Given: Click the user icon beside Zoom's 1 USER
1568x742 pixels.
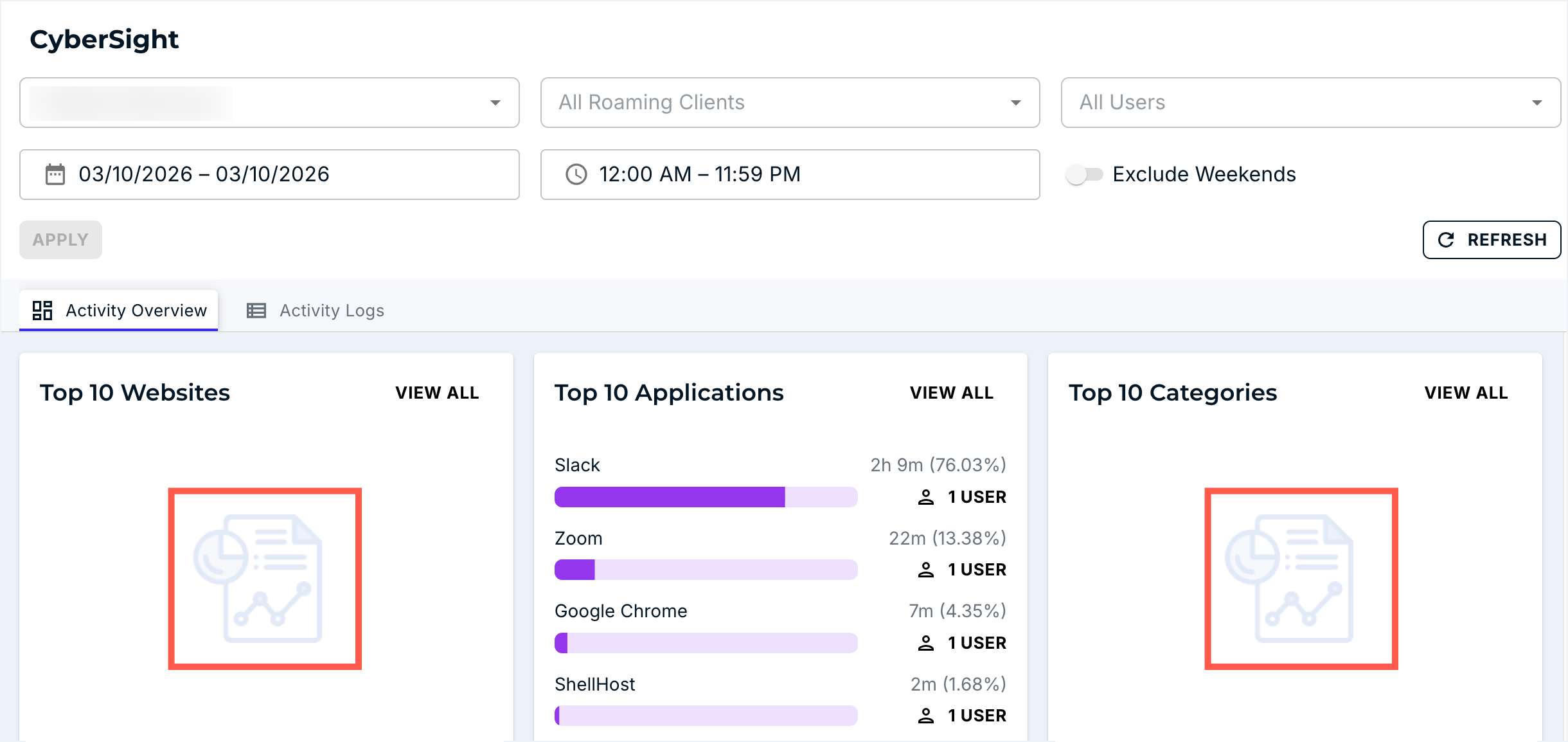Looking at the screenshot, I should point(925,570).
